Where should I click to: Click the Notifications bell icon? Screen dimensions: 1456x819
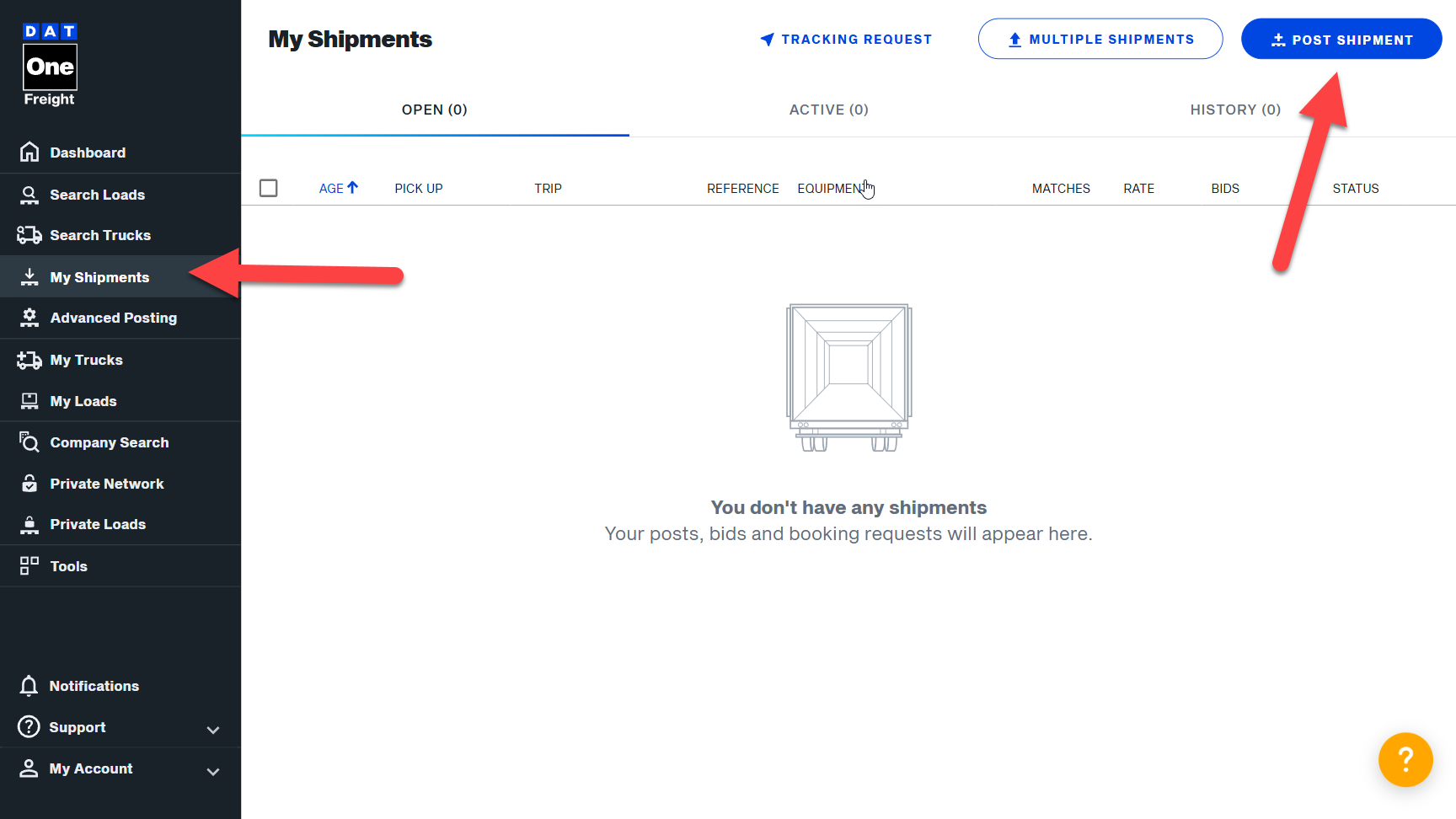29,686
